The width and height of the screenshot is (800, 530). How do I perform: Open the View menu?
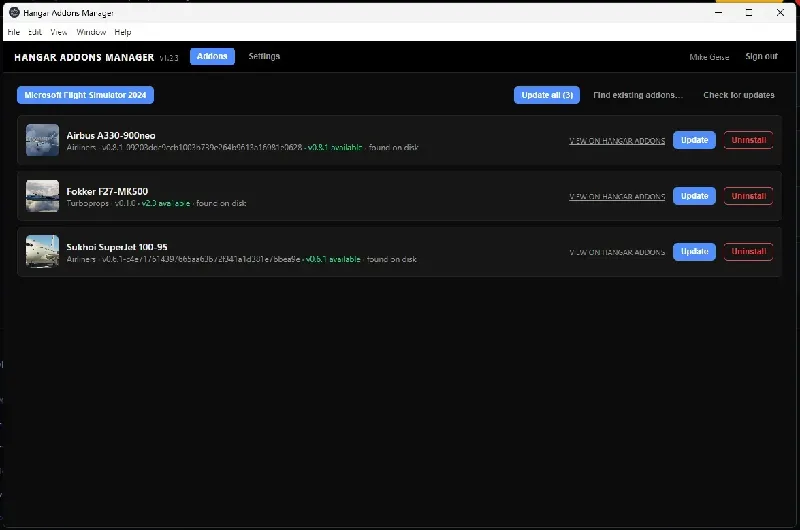59,32
